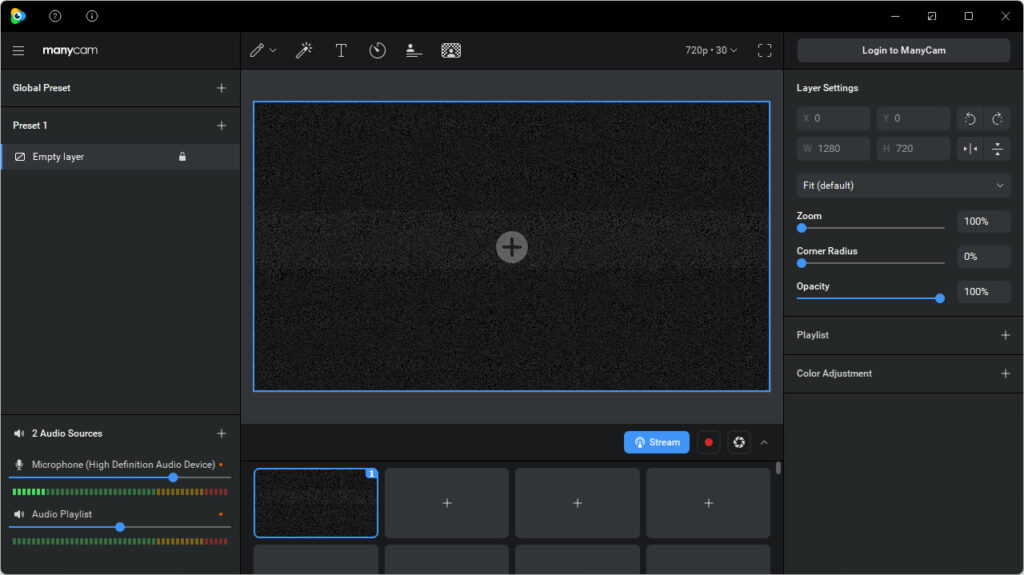This screenshot has height=575, width=1024.
Task: Flip layer horizontally
Action: click(970, 149)
